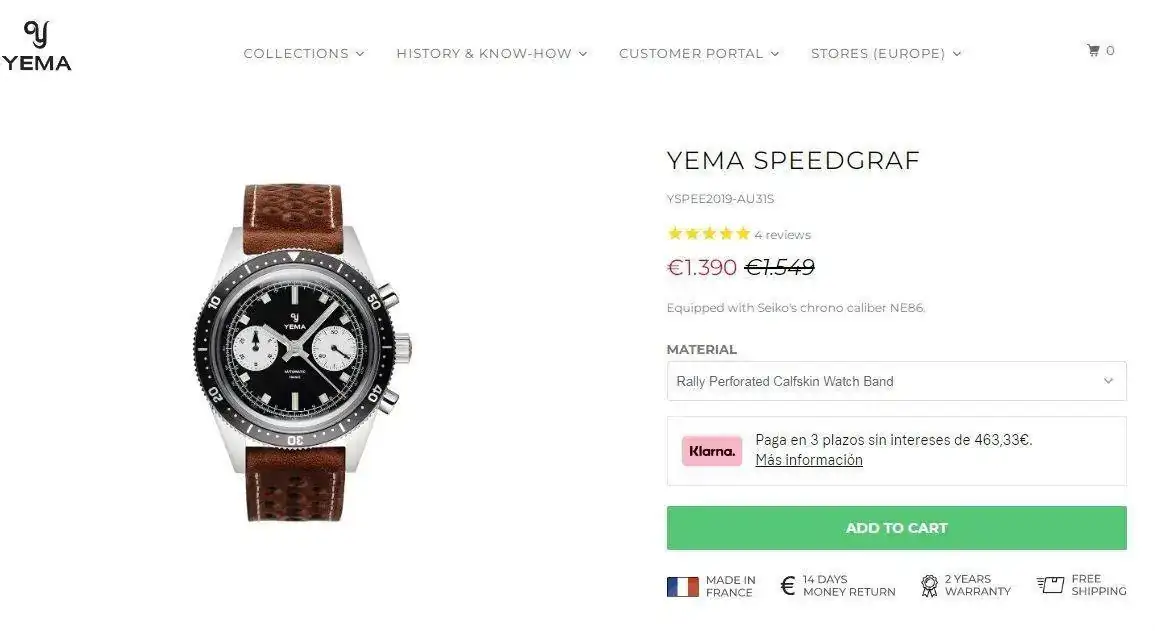The image size is (1155, 631).
Task: Click the YEMA logo icon
Action: click(x=36, y=46)
